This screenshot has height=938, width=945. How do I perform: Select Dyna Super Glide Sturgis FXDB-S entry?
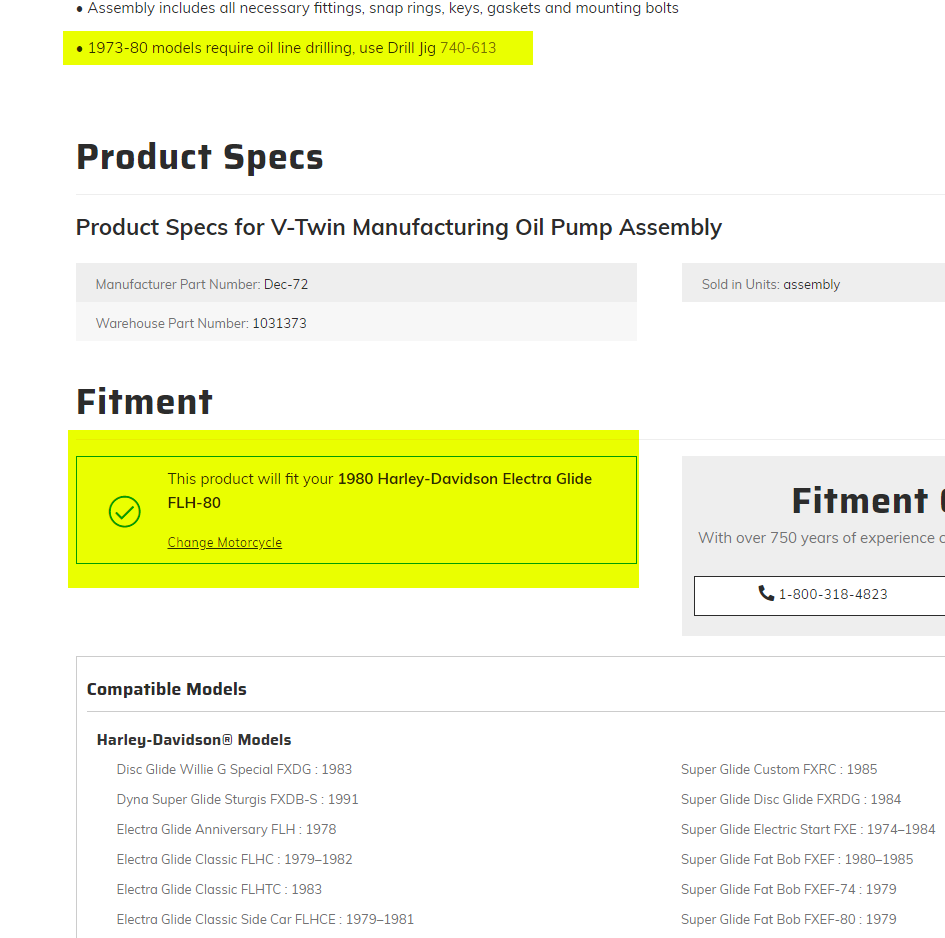point(237,799)
